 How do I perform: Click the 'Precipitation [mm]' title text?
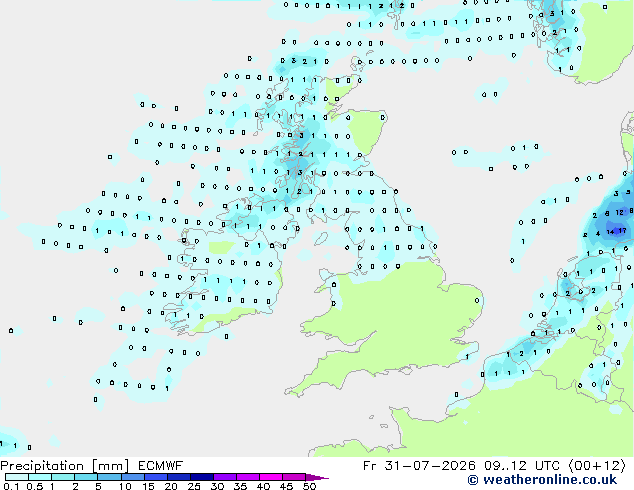point(64,466)
